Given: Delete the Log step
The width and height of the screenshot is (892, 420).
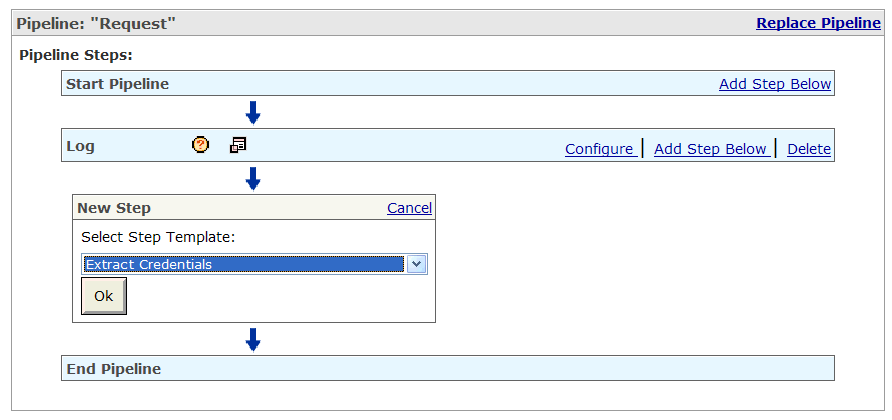Looking at the screenshot, I should 809,149.
